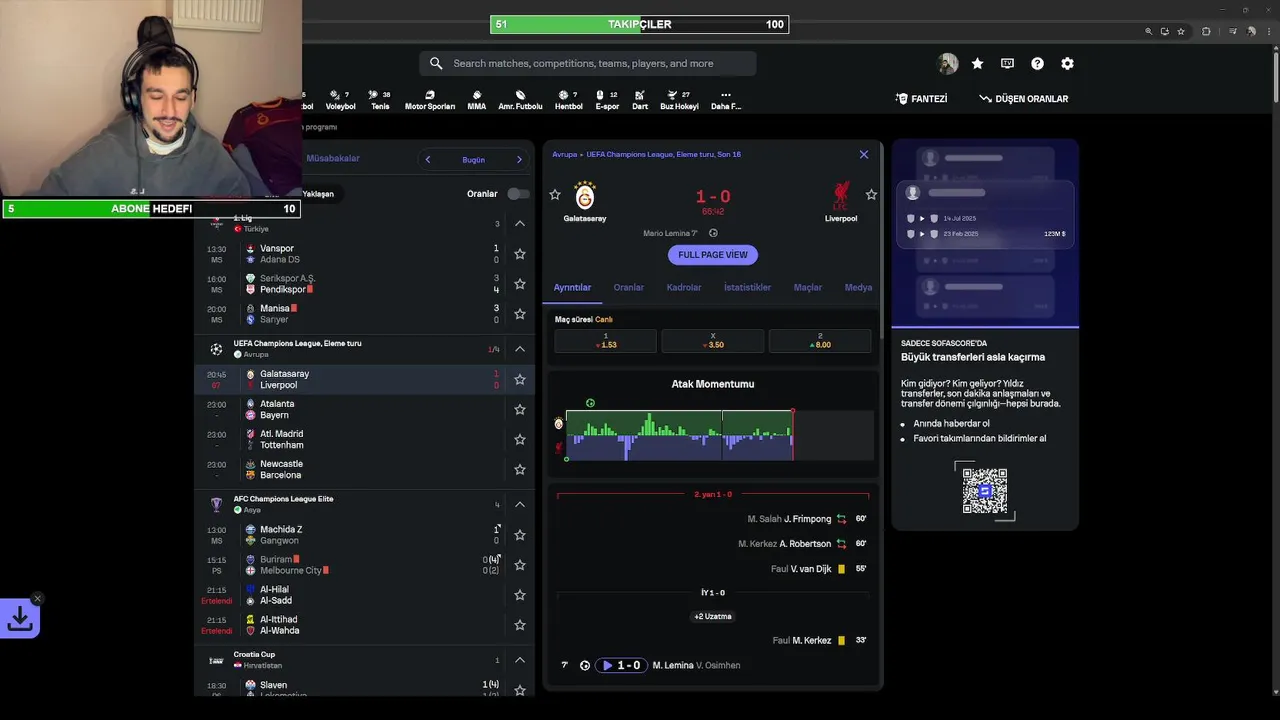Select Amr. Futbolu sport icon
The image size is (1280, 720).
pyautogui.click(x=520, y=100)
